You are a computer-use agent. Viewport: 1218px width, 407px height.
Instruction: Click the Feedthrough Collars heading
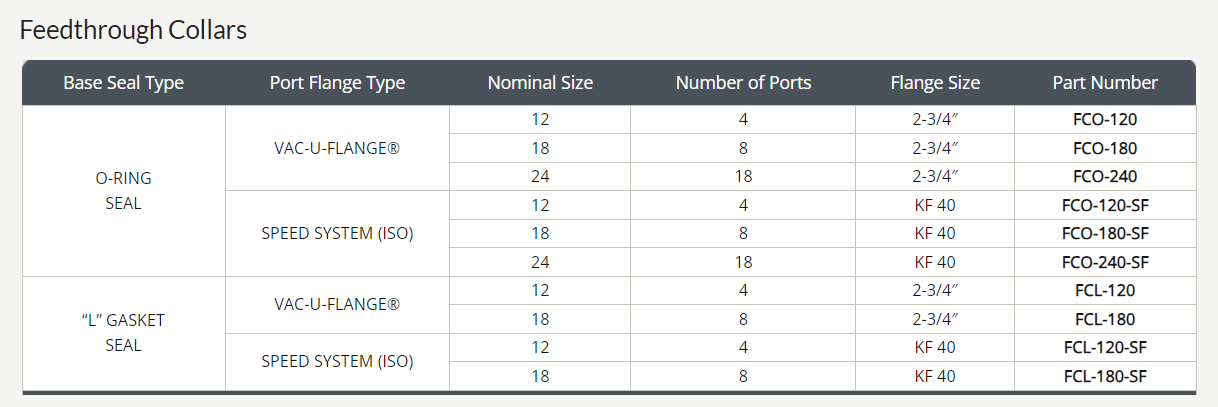[133, 30]
